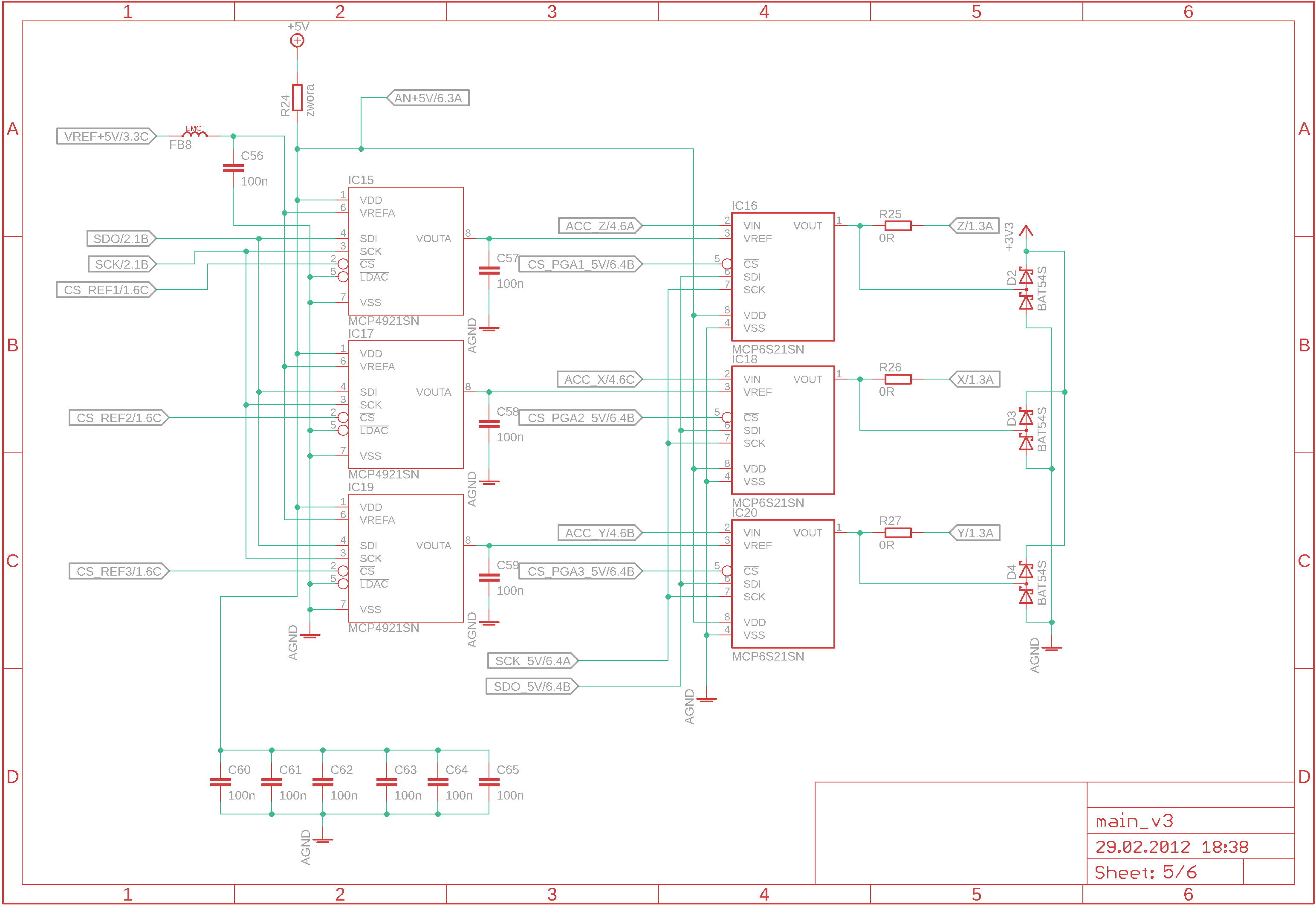Select the C57 capacitor symbol
The image size is (1316, 907).
[489, 271]
